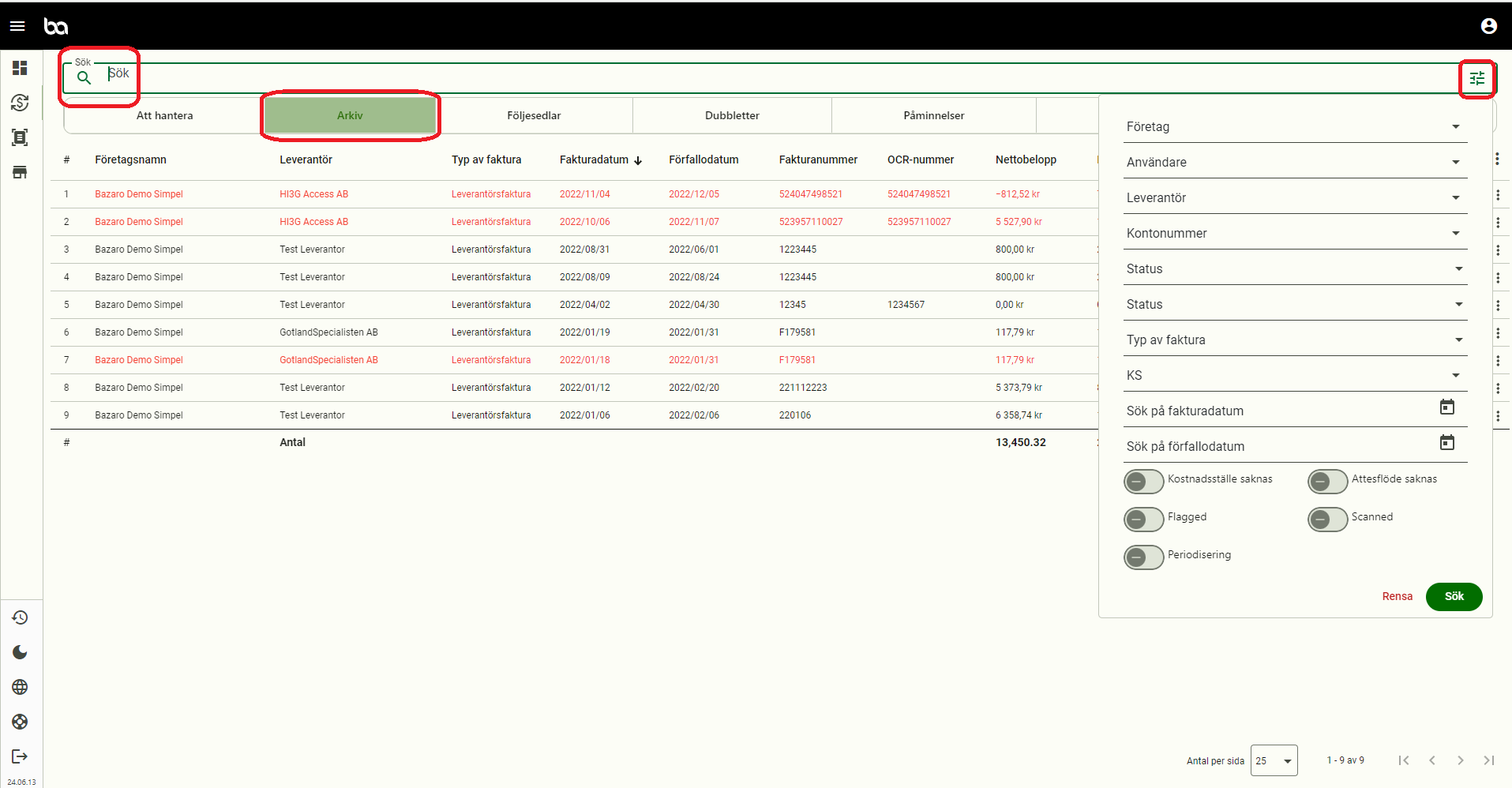Open actions menu for invoice dated 2022/11/04
The width and height of the screenshot is (1512, 788).
[x=1498, y=195]
